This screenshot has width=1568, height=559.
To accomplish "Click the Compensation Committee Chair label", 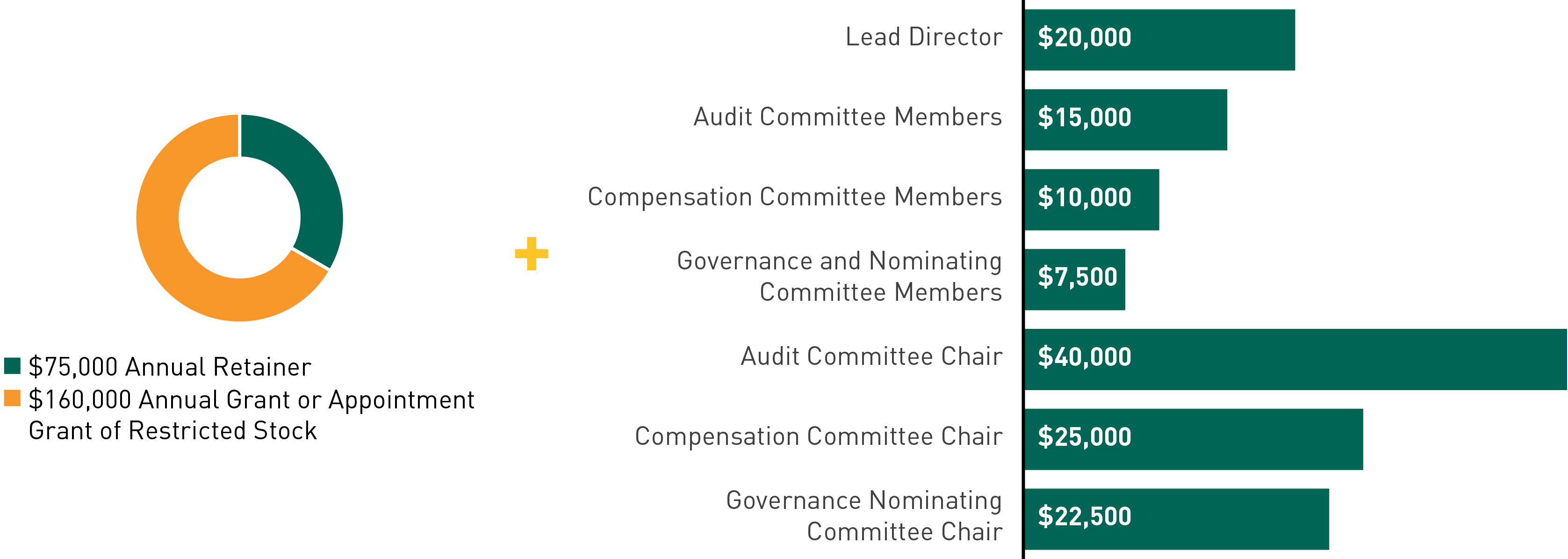I will click(x=818, y=436).
